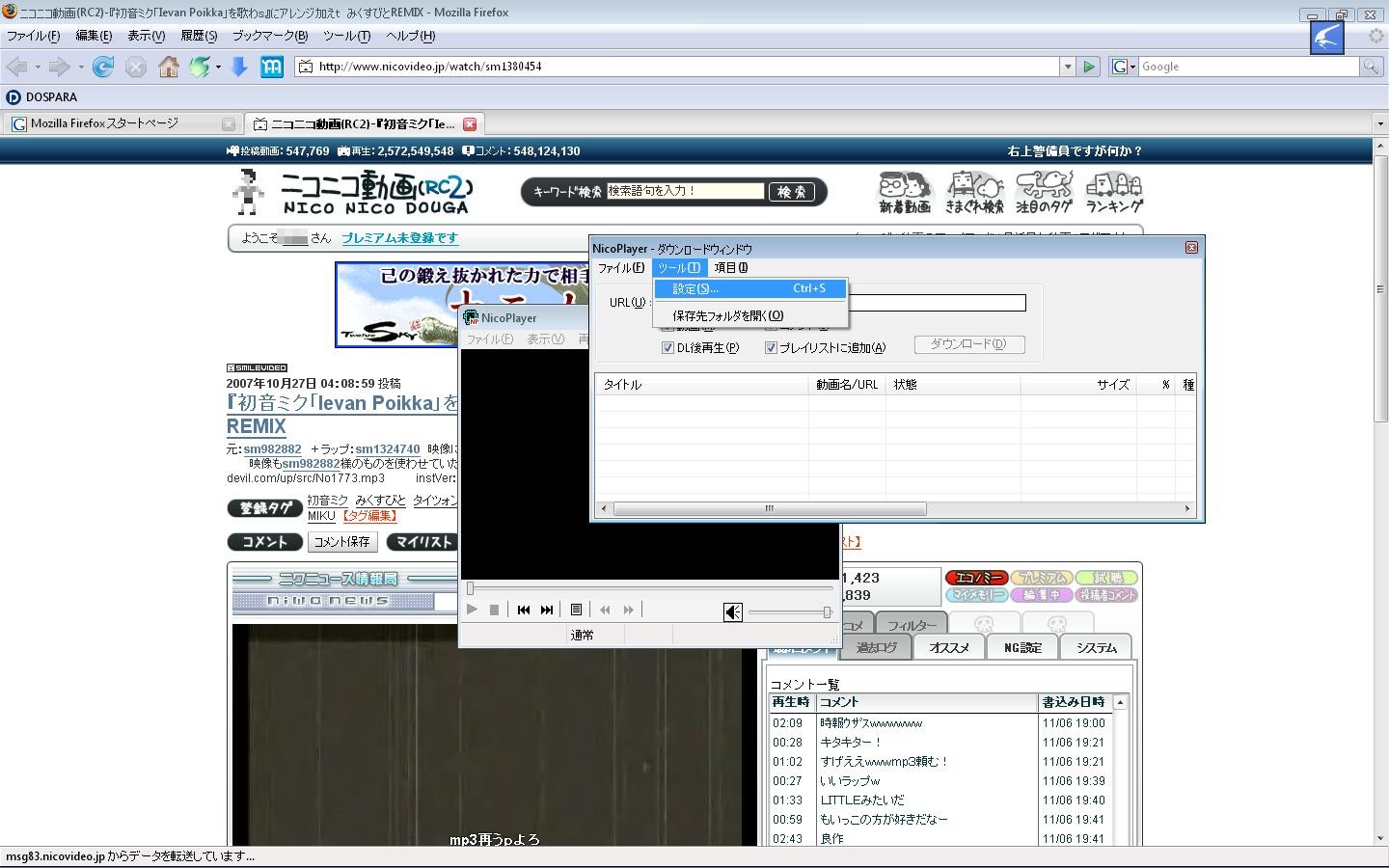The image size is (1389, 868).
Task: Switch to Mozilla Firefox スタートページ tab
Action: (122, 124)
